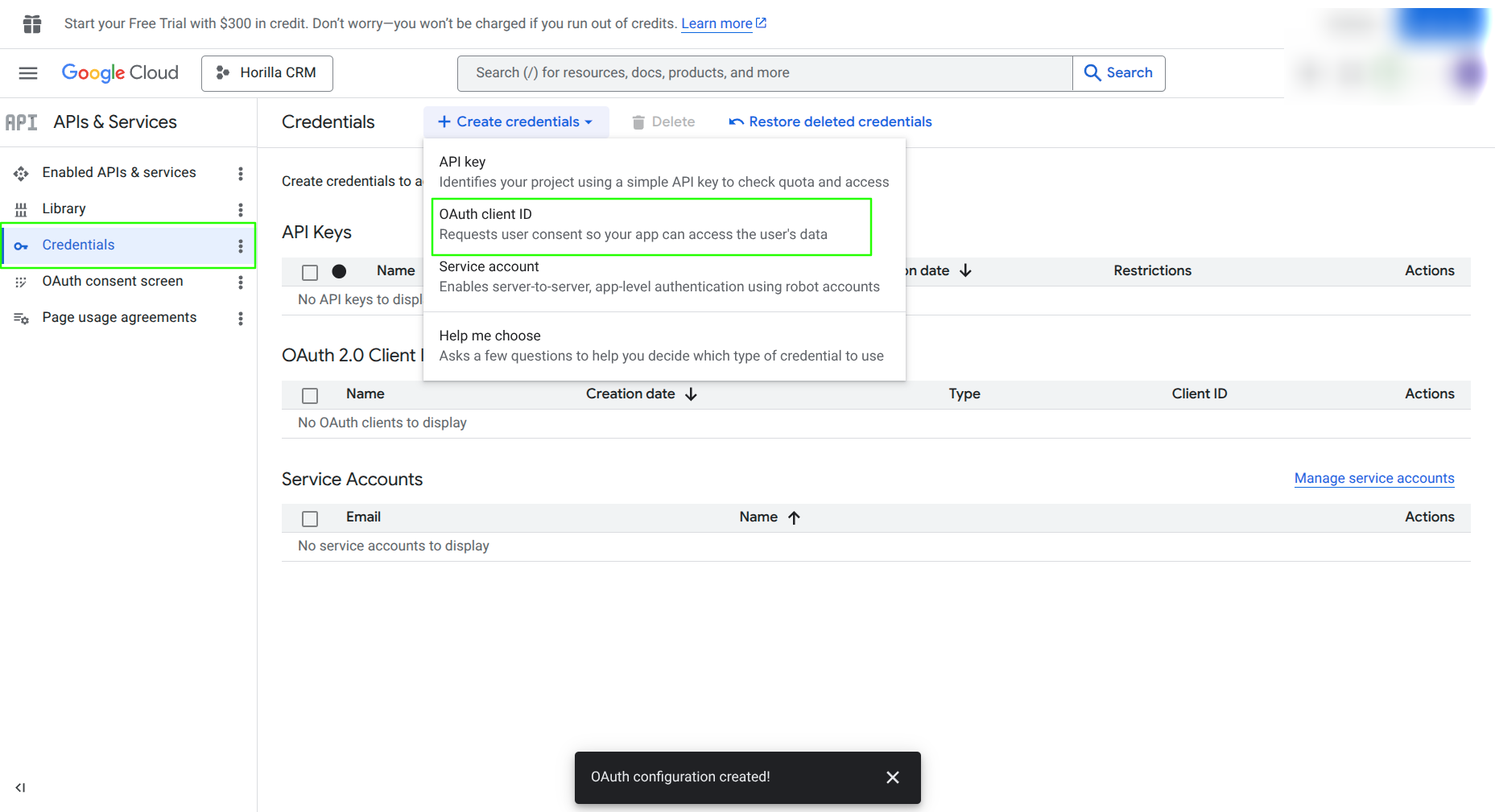1495x812 pixels.
Task: Choose API key from the menu
Action: click(664, 172)
